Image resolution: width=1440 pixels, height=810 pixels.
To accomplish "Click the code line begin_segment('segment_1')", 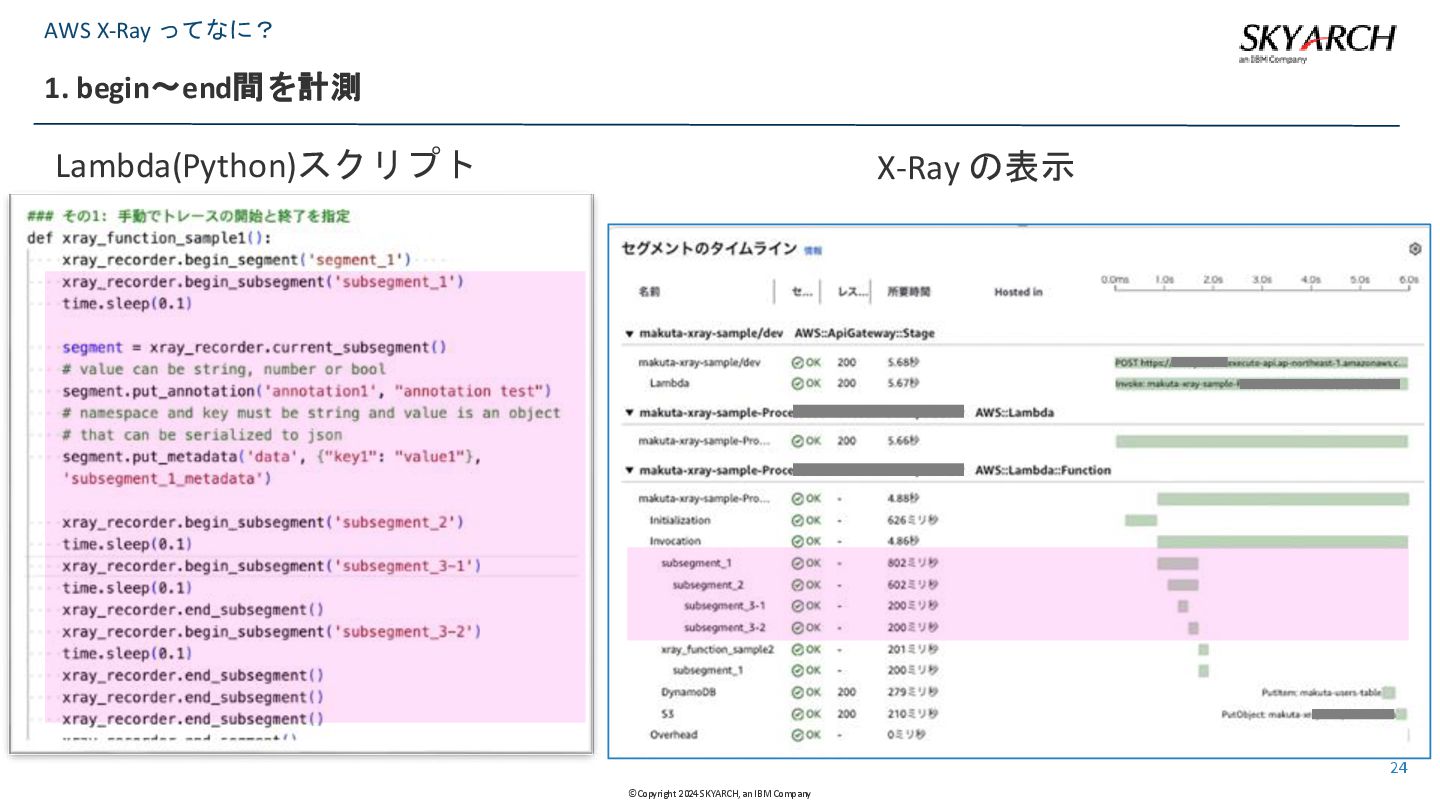I will coord(236,260).
